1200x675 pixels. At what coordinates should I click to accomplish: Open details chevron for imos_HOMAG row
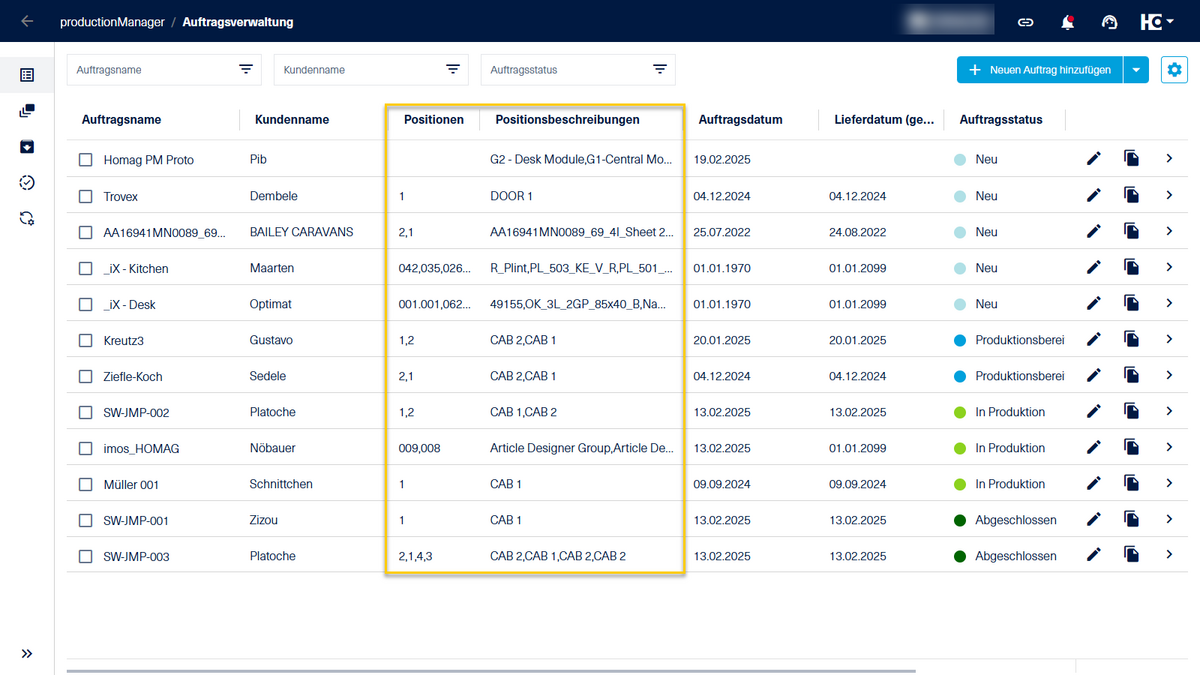click(1169, 447)
